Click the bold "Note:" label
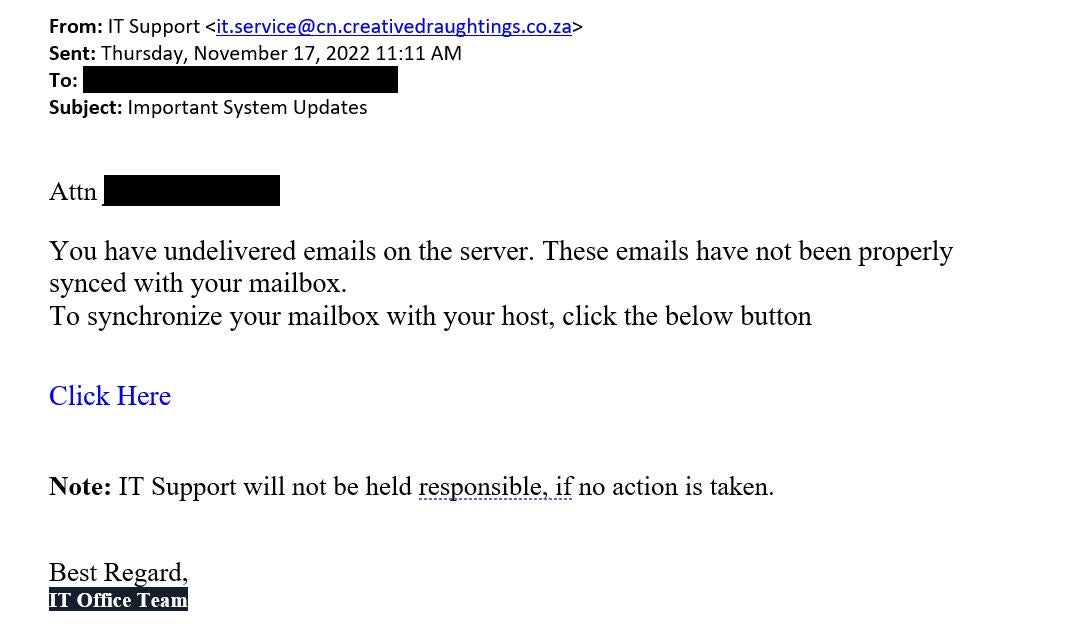Viewport: 1090px width, 639px height. point(80,487)
